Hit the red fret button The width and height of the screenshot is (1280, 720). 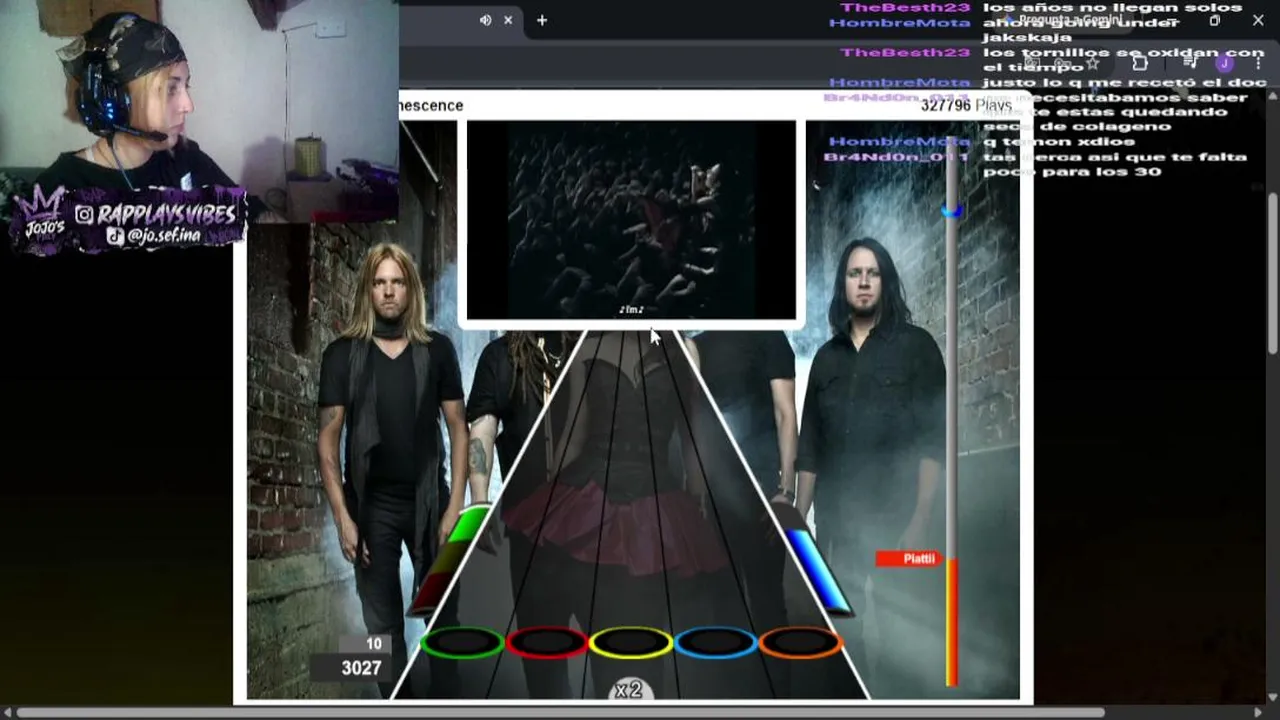click(x=547, y=643)
